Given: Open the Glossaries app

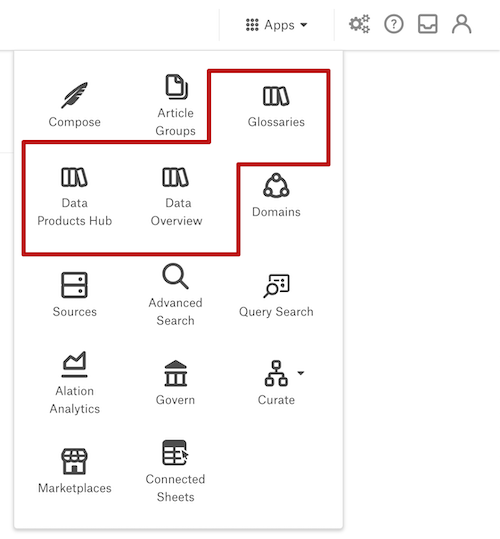Looking at the screenshot, I should coord(276,107).
